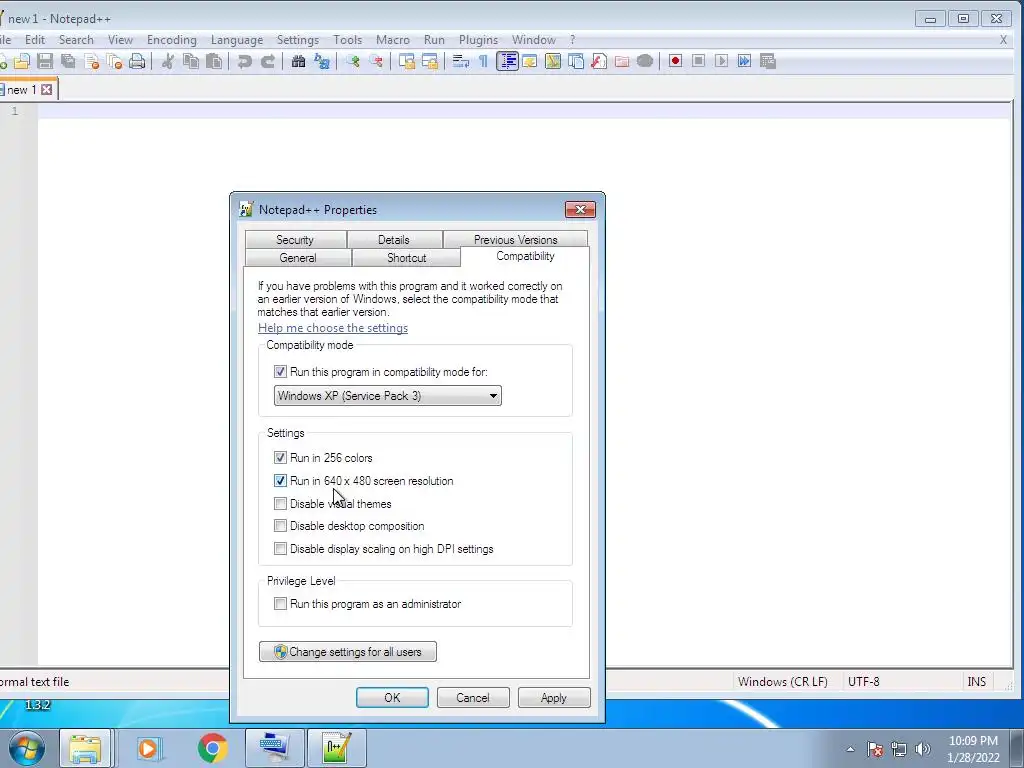Switch to the Previous Versions tab
The width and height of the screenshot is (1024, 768).
[515, 240]
